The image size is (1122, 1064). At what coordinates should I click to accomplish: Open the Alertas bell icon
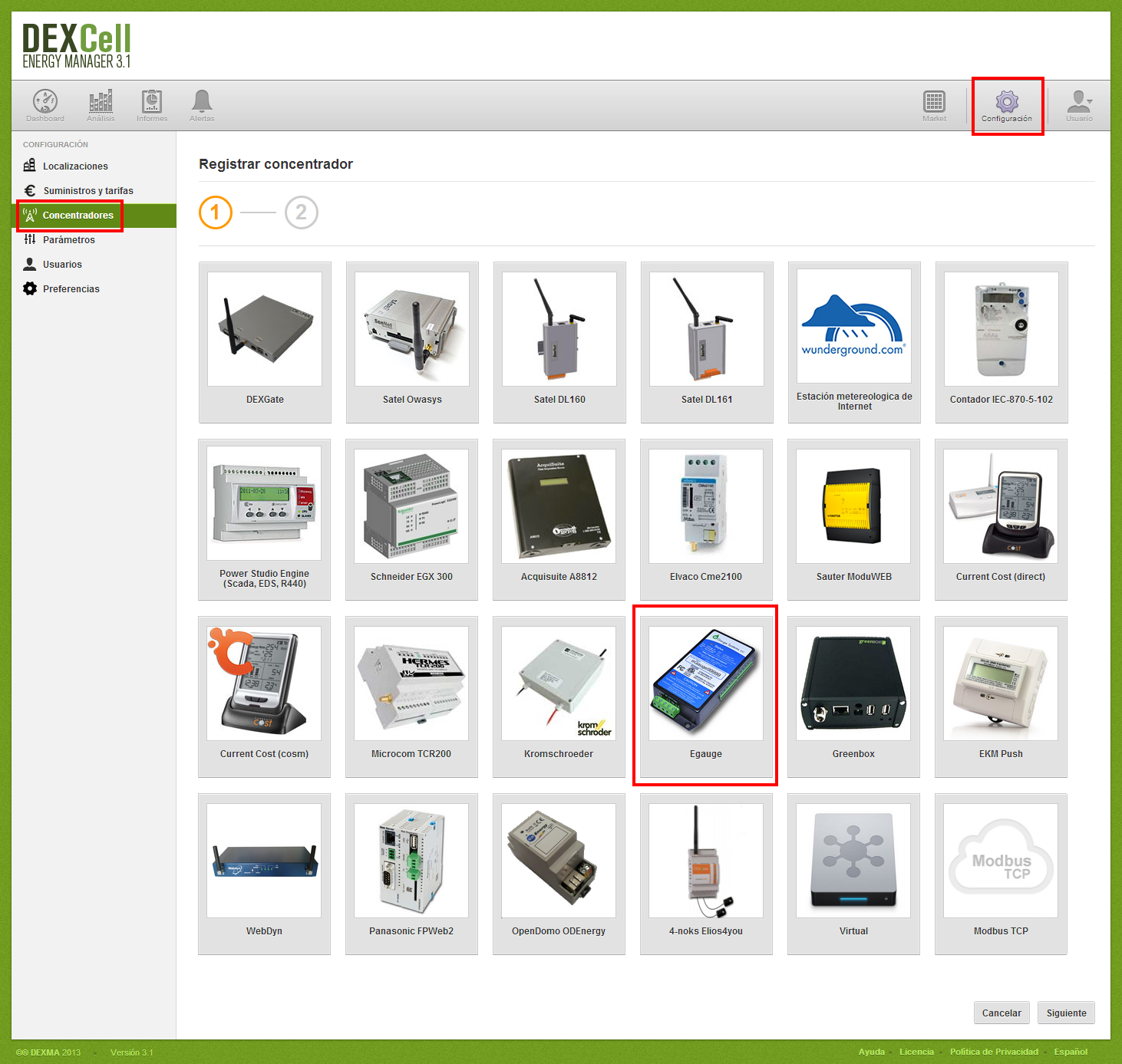pyautogui.click(x=202, y=106)
